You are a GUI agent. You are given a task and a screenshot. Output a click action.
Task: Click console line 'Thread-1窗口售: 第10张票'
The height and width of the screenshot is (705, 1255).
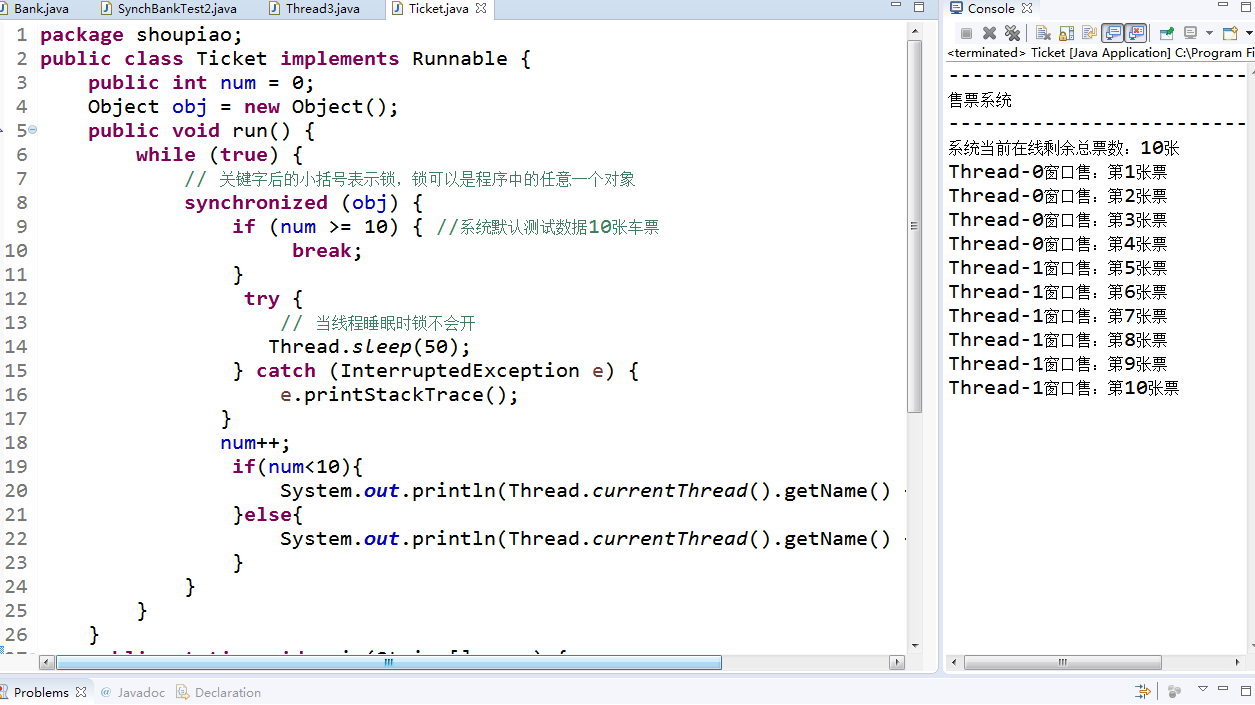pos(1064,388)
